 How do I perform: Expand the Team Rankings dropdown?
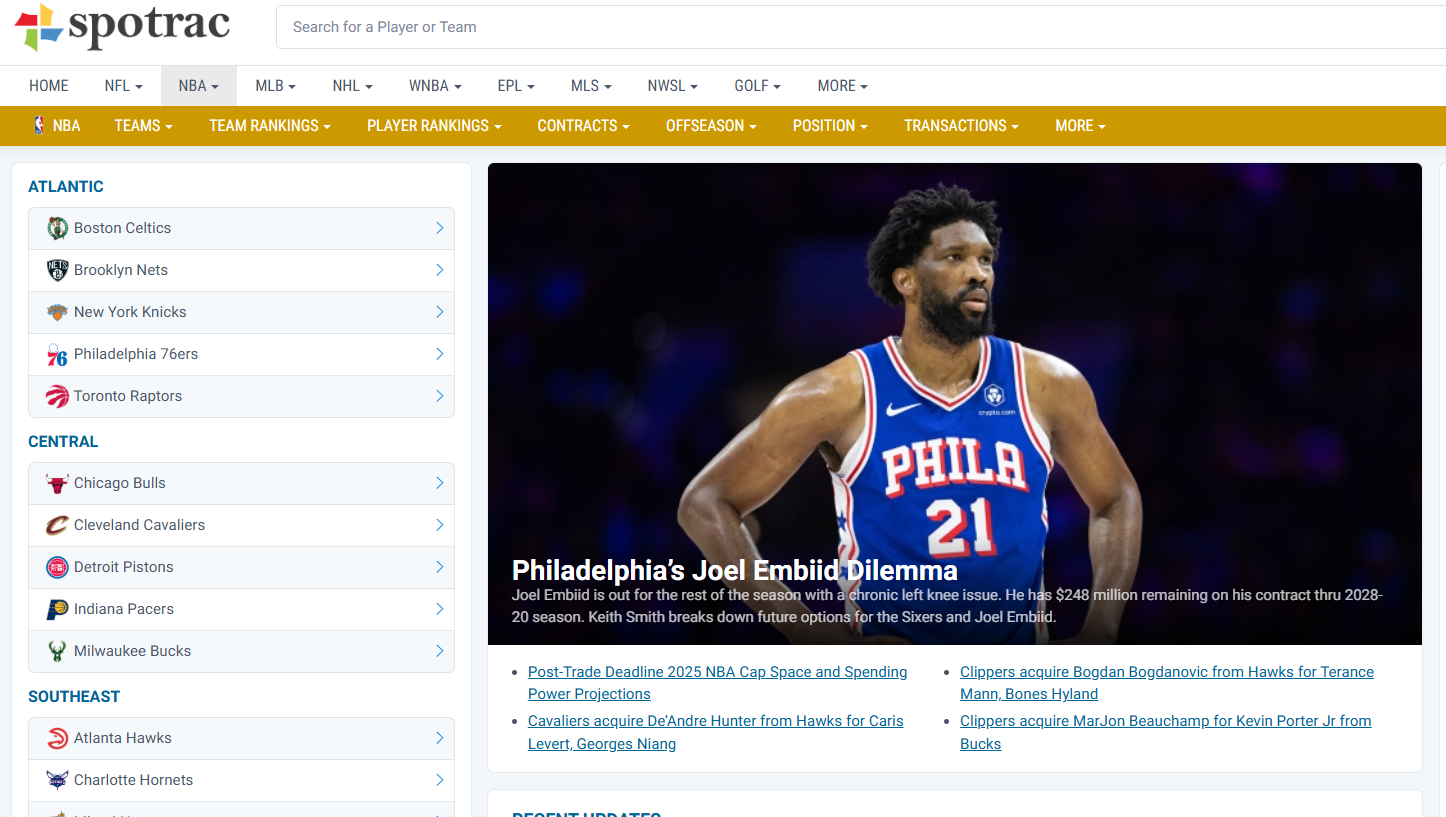coord(269,126)
